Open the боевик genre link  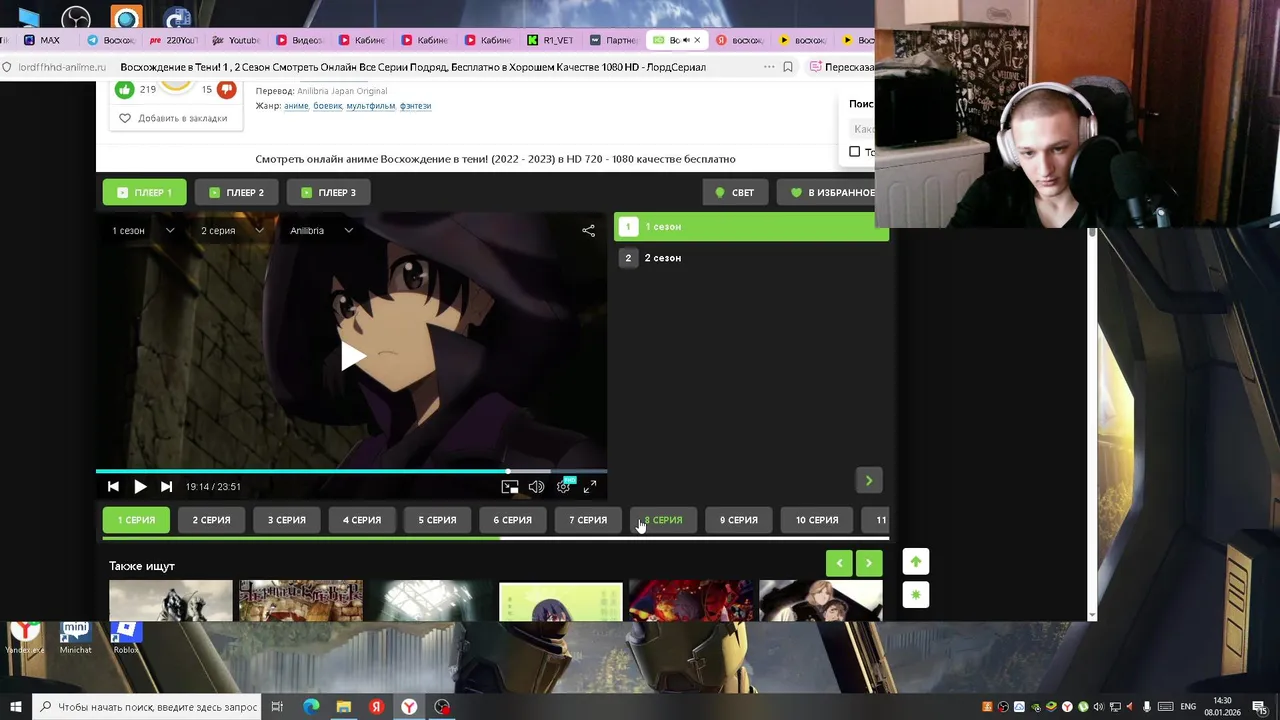pos(327,106)
